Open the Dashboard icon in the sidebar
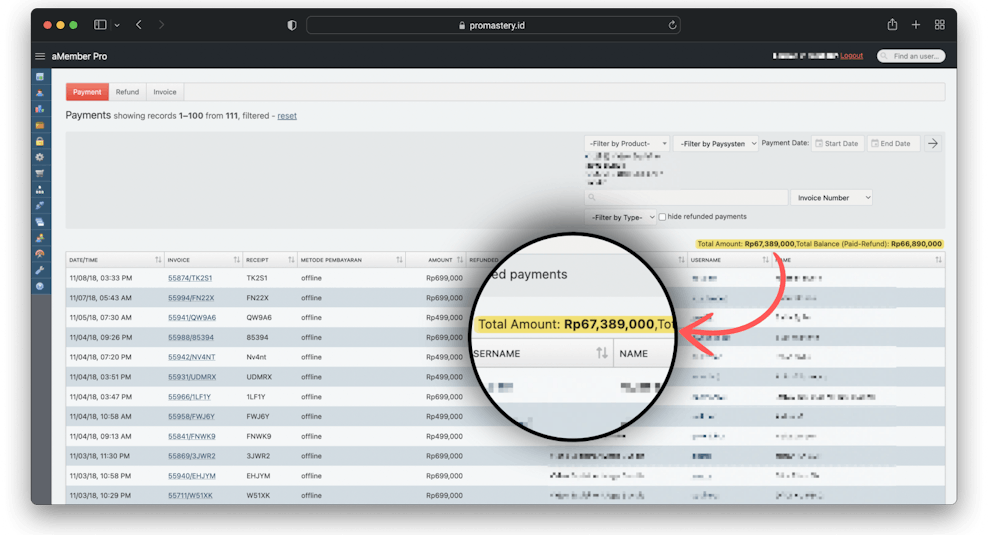The image size is (988, 535). [40, 77]
